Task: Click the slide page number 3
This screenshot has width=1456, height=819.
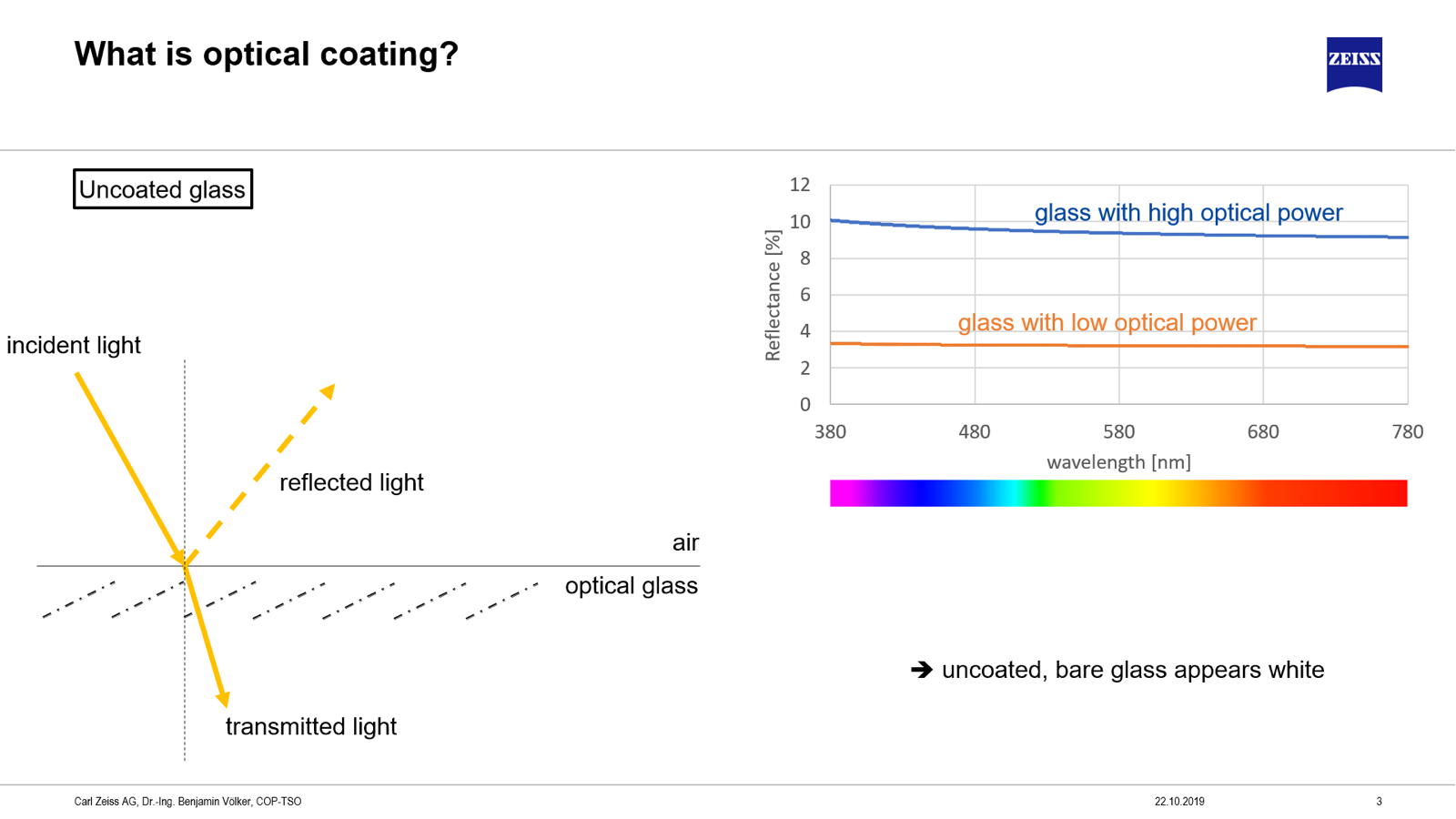Action: [x=1379, y=802]
